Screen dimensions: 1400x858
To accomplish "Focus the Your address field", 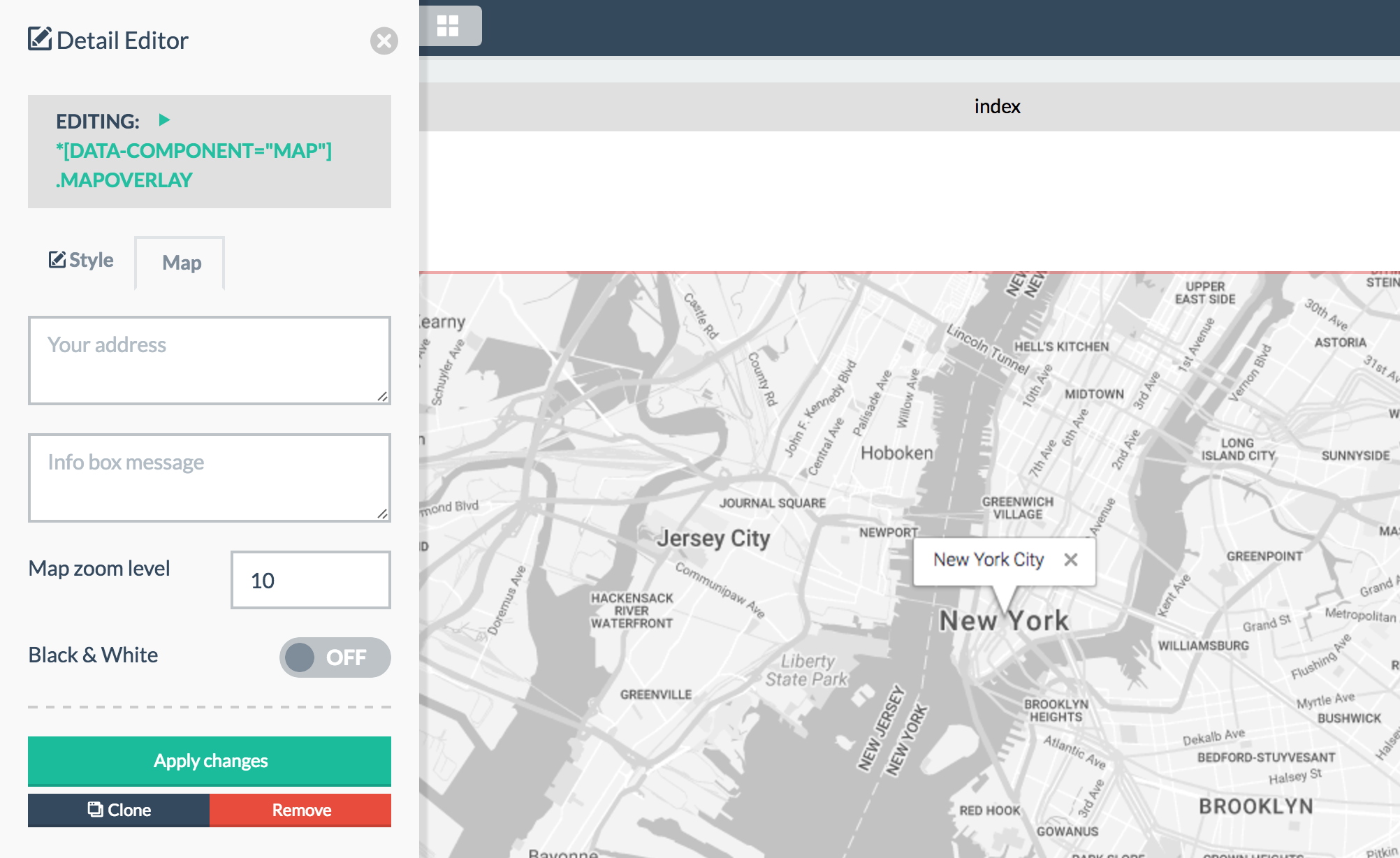I will point(210,361).
